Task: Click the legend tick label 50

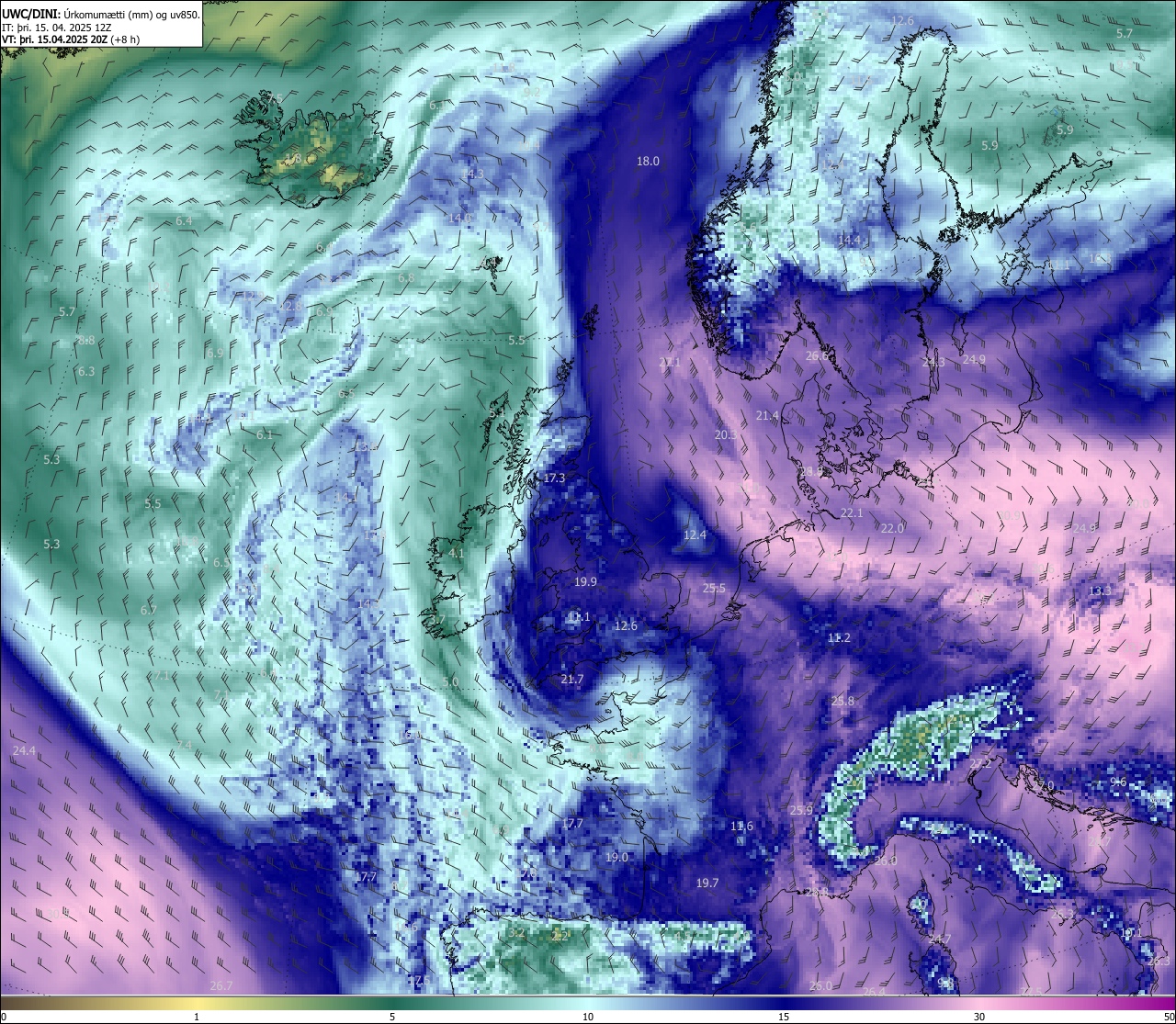Action: tap(1169, 1017)
